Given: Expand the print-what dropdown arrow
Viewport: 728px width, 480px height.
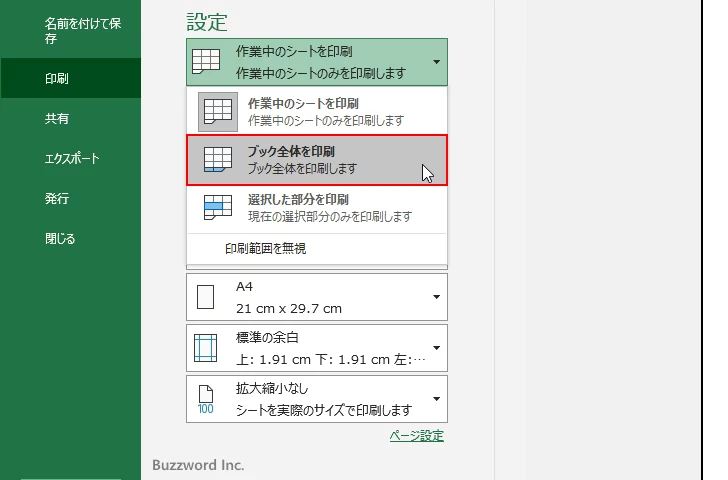Looking at the screenshot, I should click(436, 62).
